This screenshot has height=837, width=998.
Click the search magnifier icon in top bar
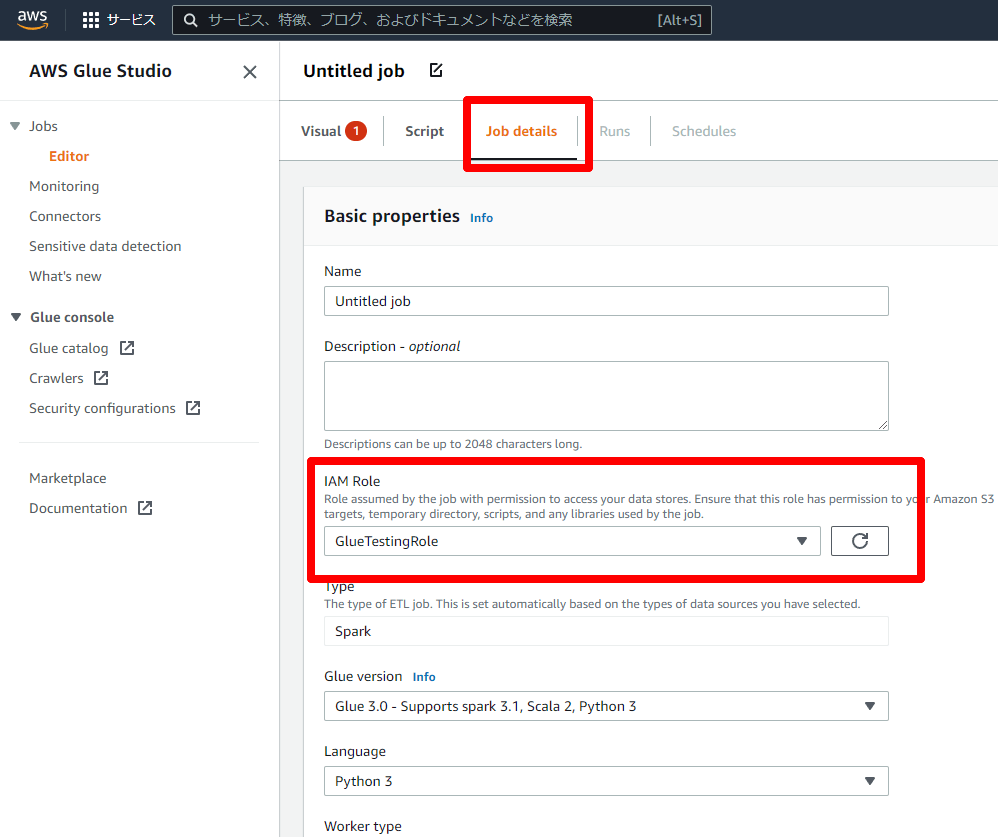click(190, 20)
